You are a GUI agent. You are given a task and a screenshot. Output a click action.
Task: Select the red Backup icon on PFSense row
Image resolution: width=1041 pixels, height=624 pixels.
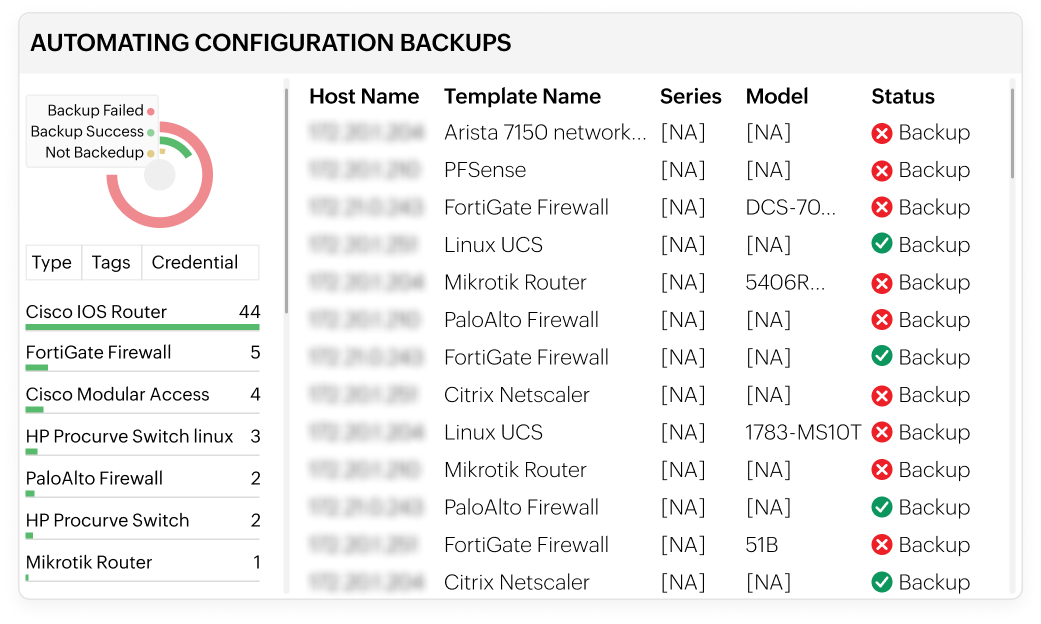pos(881,170)
